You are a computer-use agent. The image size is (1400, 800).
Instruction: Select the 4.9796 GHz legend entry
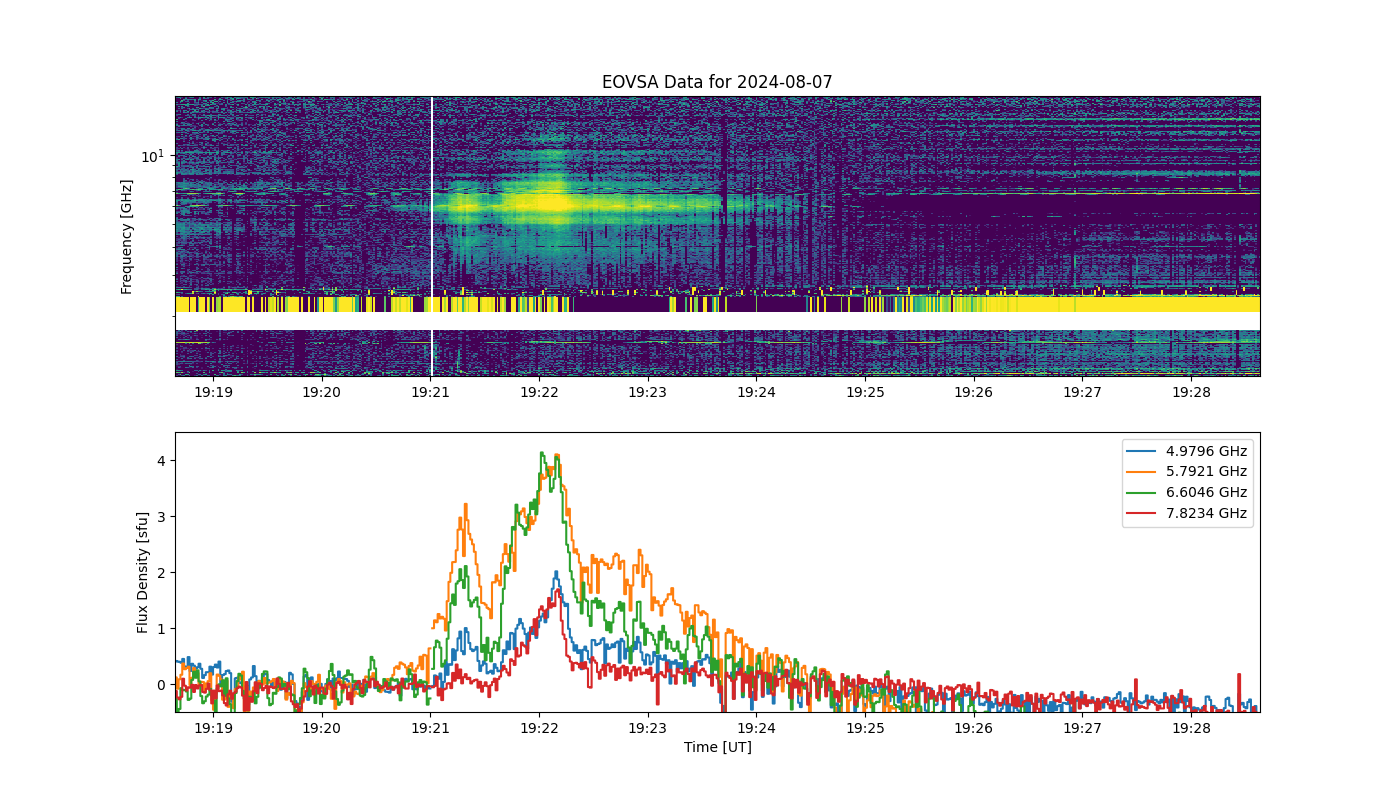point(1187,451)
